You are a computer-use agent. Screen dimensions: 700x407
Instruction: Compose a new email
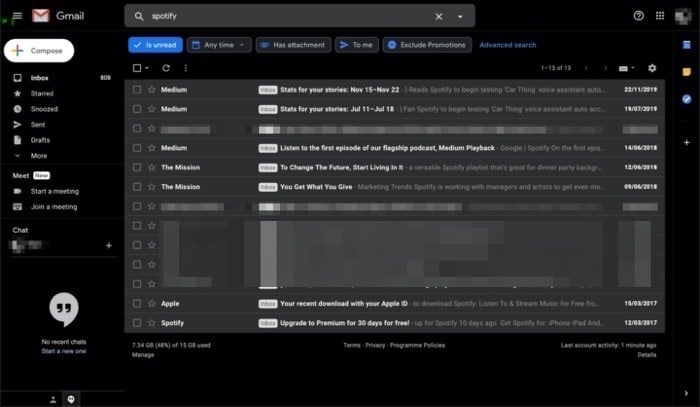click(39, 50)
